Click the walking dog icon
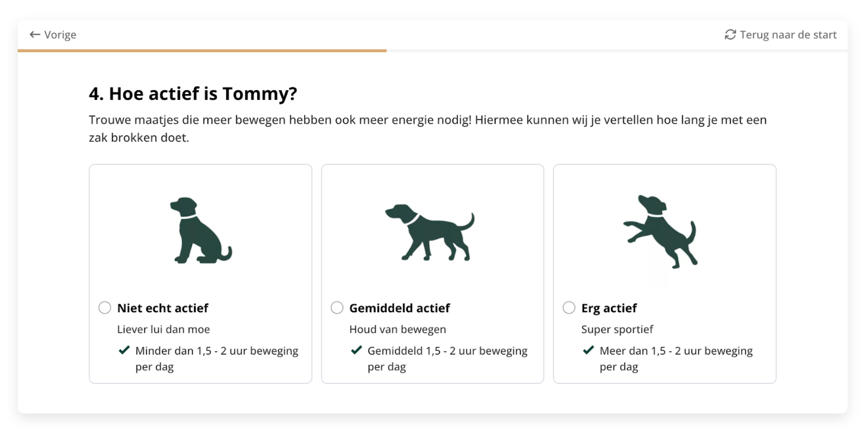864x431 pixels. coord(430,232)
